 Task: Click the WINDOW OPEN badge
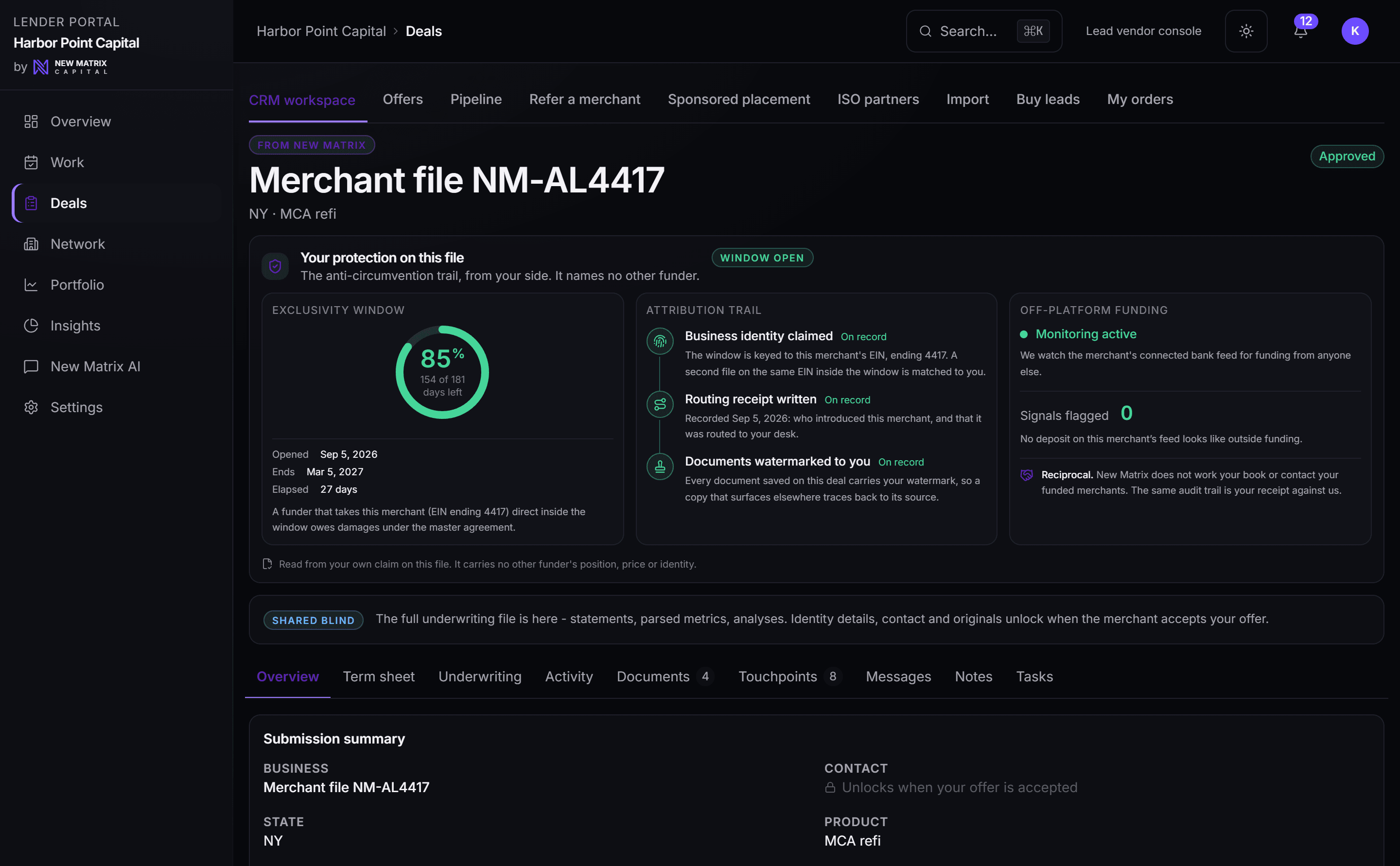coord(762,258)
